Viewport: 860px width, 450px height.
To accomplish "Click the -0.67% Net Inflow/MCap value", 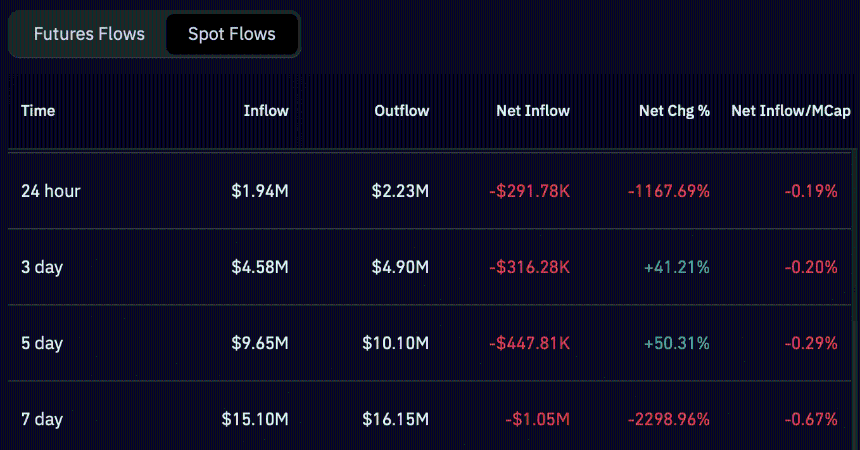I will pos(811,419).
